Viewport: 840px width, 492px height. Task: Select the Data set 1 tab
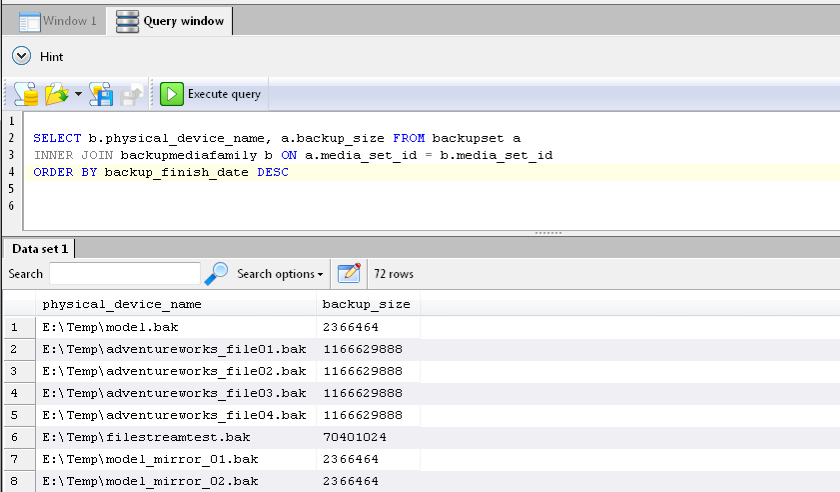pos(40,248)
